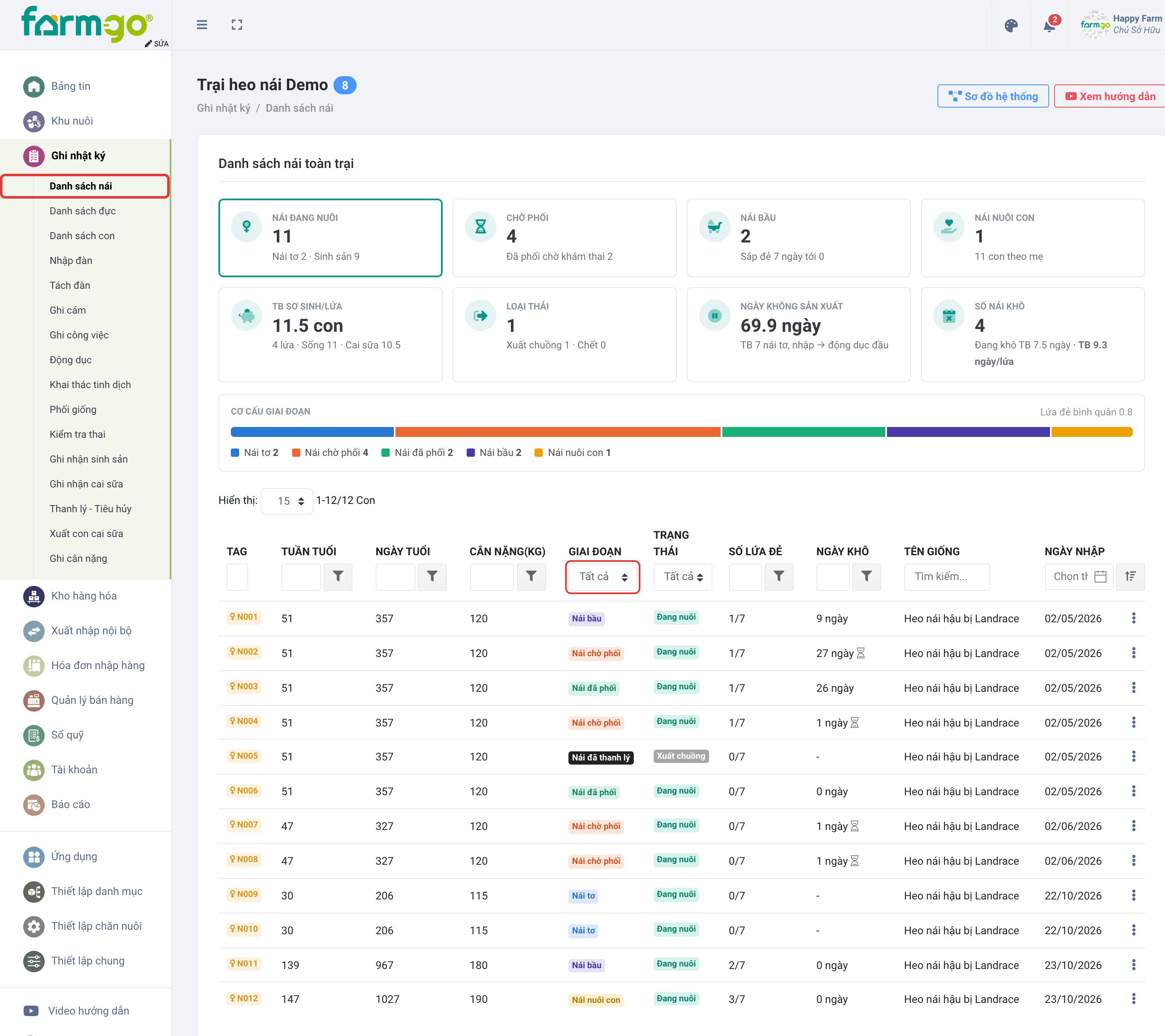Open the Hiển thị 15 rows dropdown
The image size is (1165, 1036).
click(287, 501)
